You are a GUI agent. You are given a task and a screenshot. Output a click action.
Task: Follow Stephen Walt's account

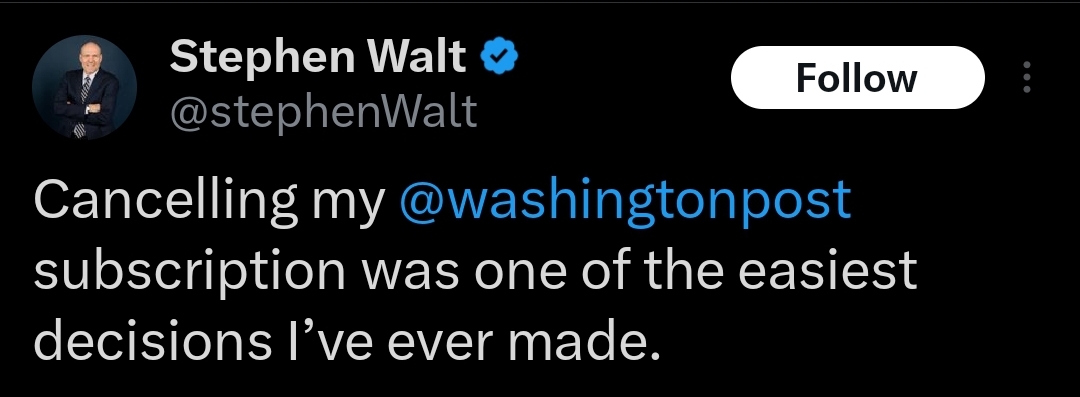point(858,78)
